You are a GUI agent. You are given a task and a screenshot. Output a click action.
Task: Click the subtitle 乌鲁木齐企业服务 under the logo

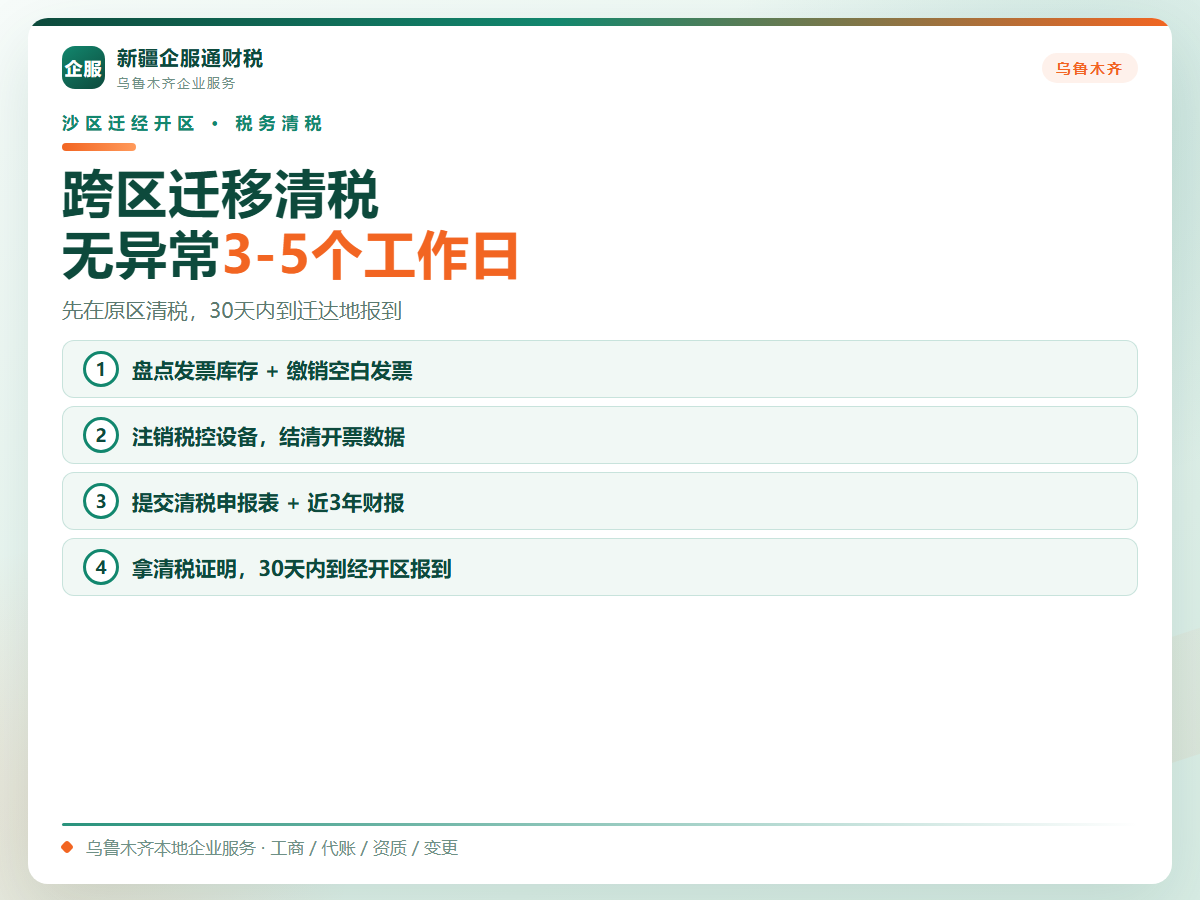pos(177,83)
